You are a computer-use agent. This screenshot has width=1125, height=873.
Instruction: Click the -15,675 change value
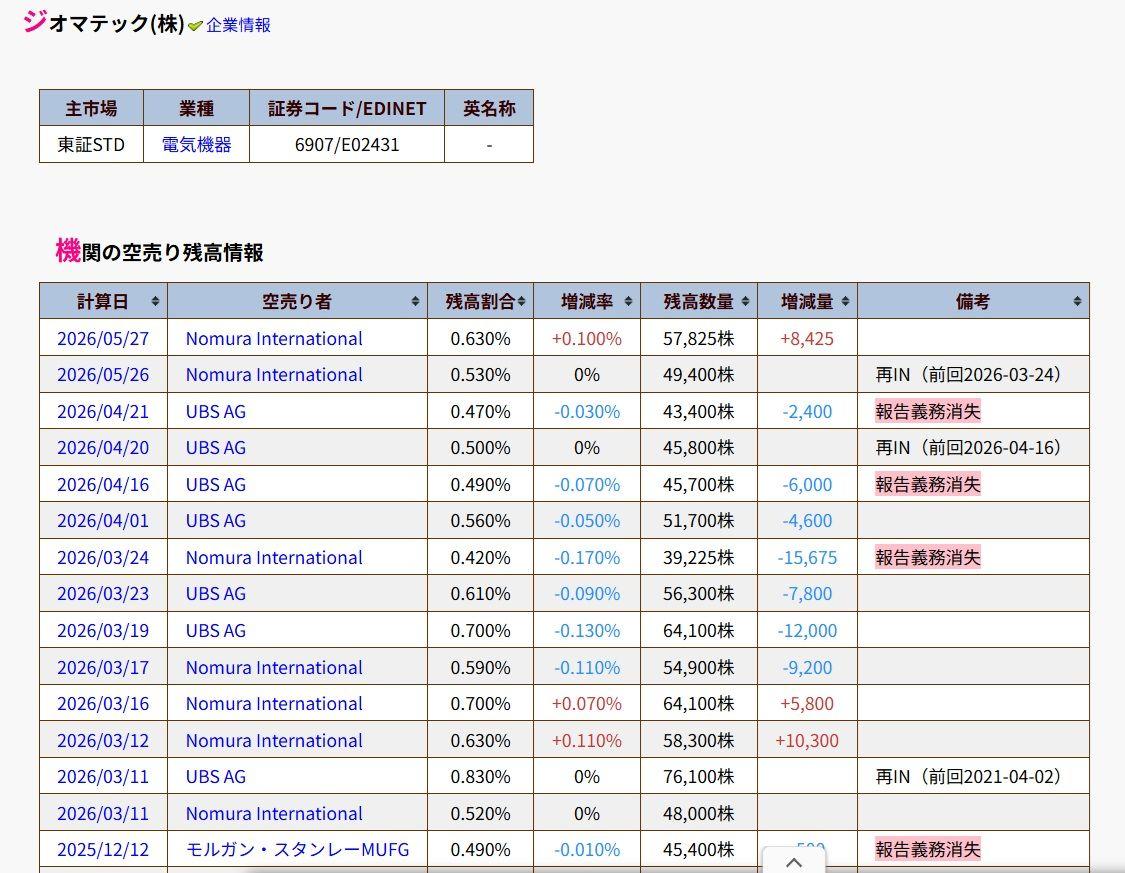click(807, 558)
